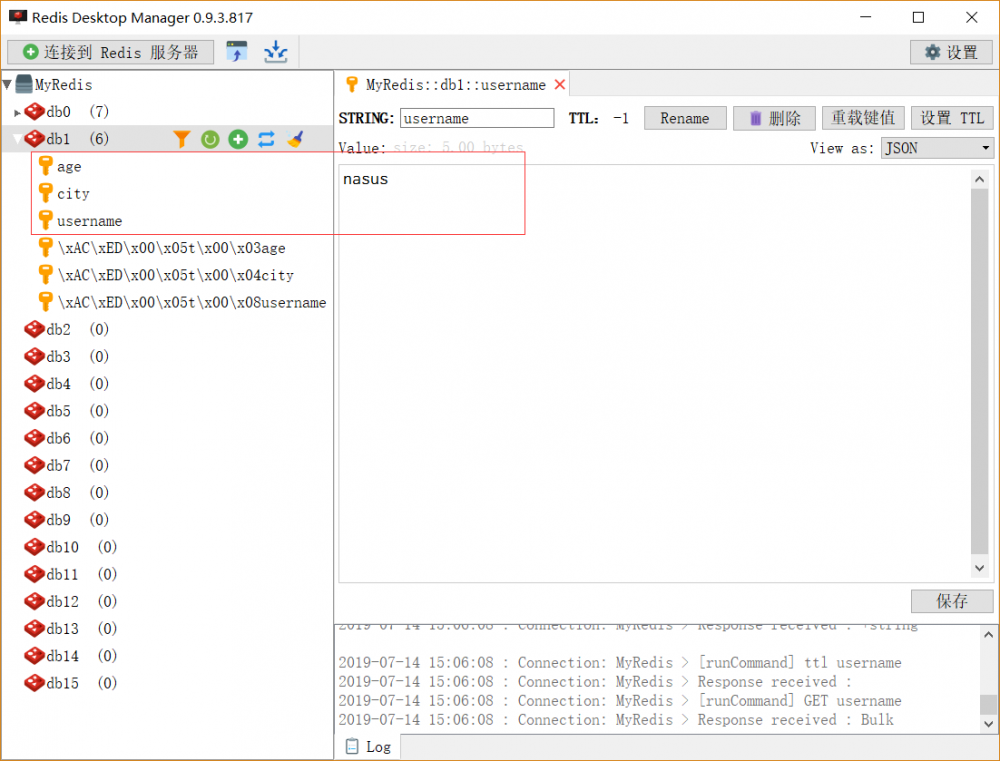The height and width of the screenshot is (761, 1000).
Task: Click the key icon beside the age key
Action: pyautogui.click(x=46, y=166)
